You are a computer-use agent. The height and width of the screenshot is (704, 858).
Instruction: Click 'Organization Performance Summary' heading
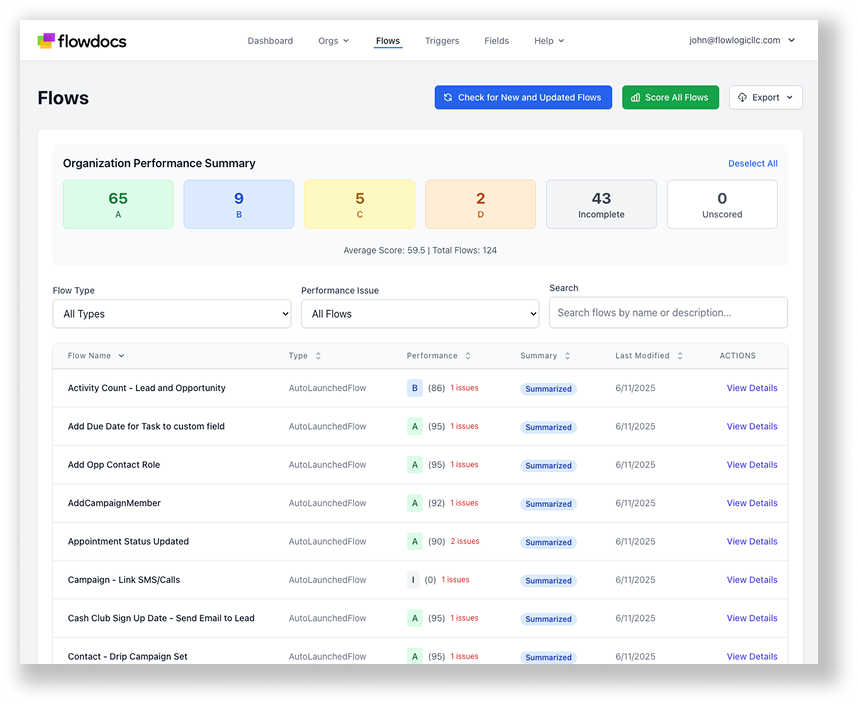tap(159, 163)
